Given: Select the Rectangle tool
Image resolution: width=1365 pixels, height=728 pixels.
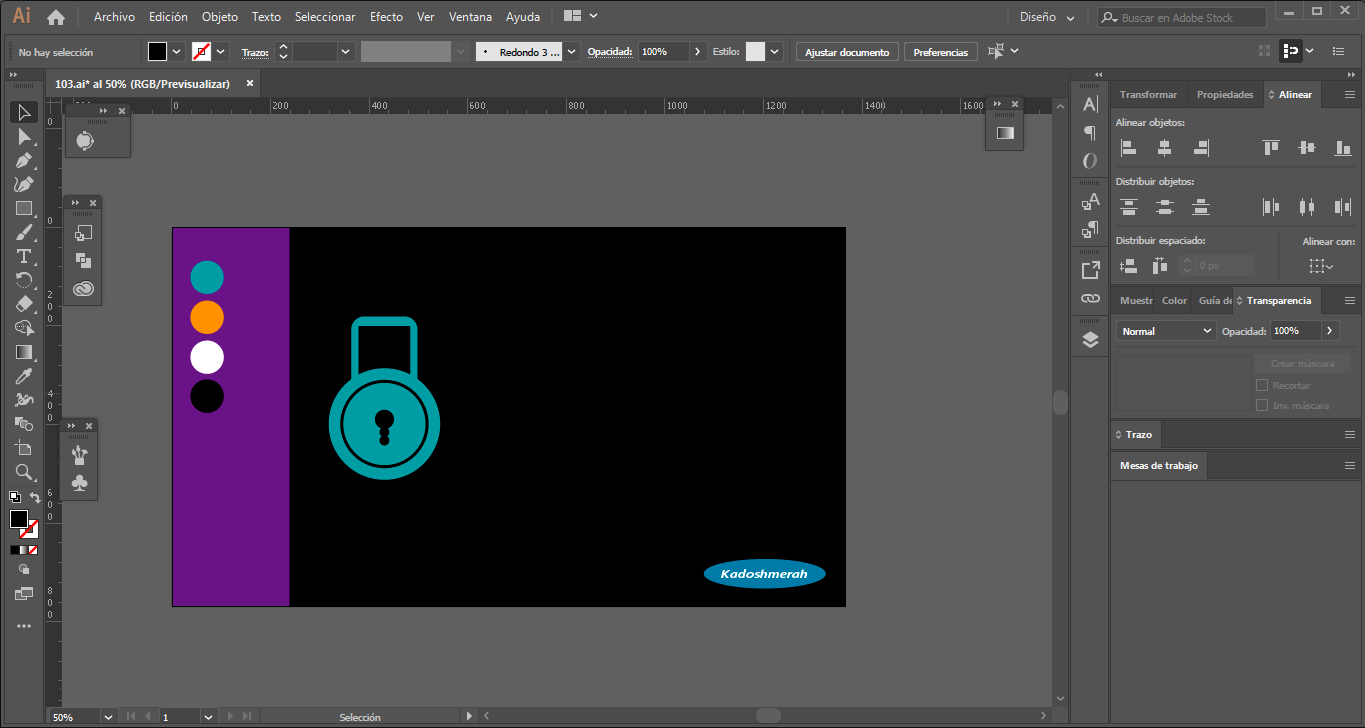Looking at the screenshot, I should 24,208.
